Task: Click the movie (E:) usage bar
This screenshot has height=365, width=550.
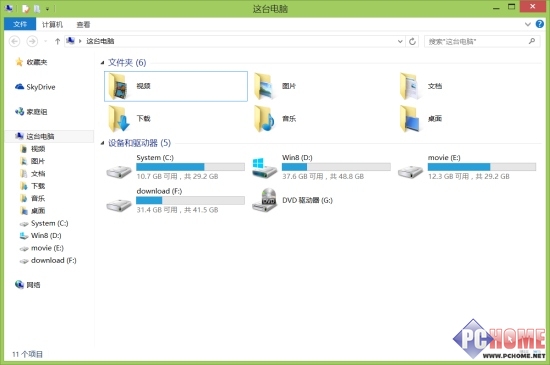Action: (482, 167)
